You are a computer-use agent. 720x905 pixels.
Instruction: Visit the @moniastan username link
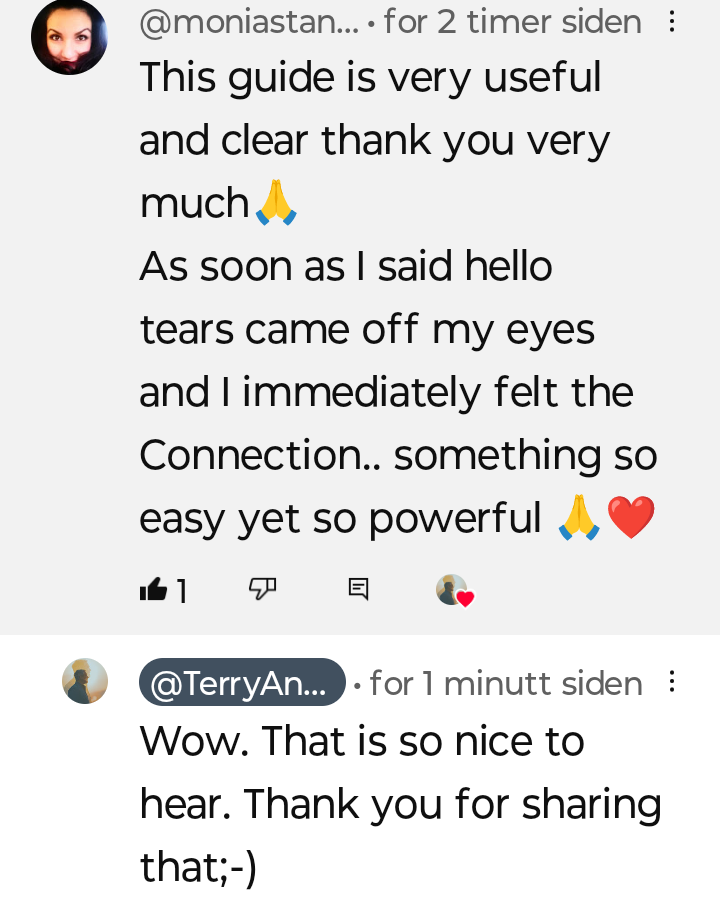click(248, 22)
